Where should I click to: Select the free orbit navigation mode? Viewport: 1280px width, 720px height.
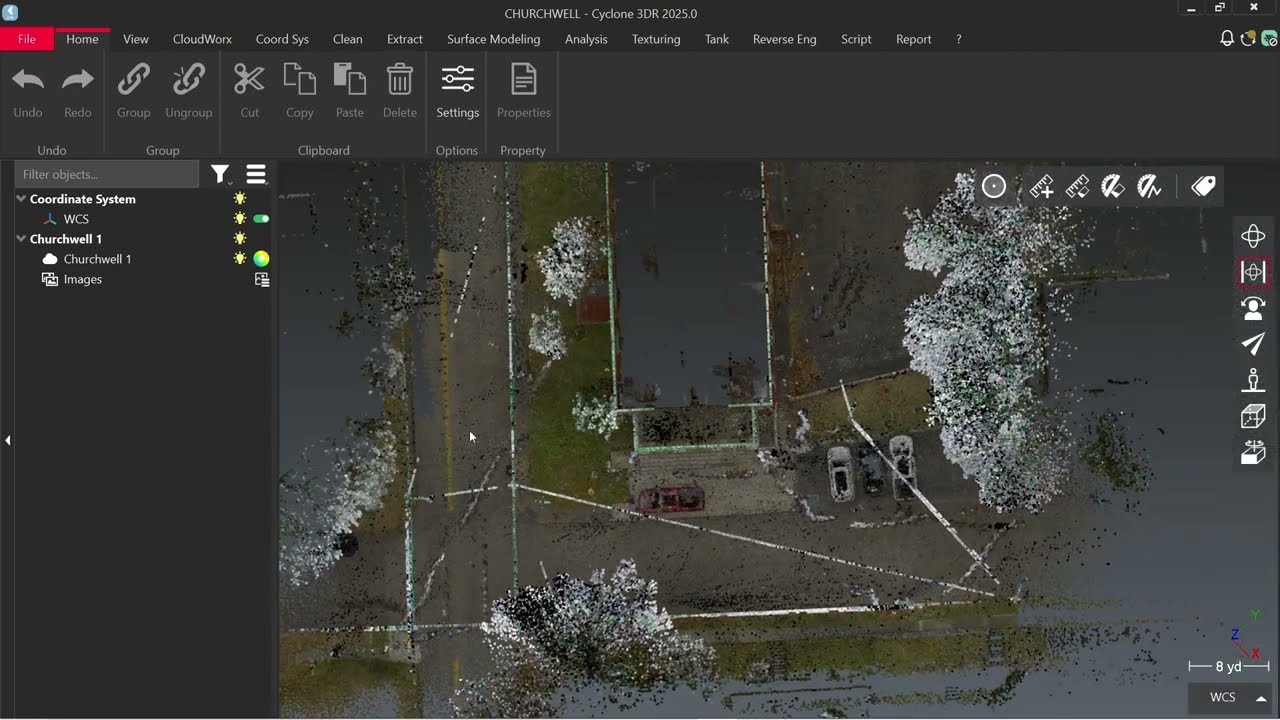coord(1253,236)
